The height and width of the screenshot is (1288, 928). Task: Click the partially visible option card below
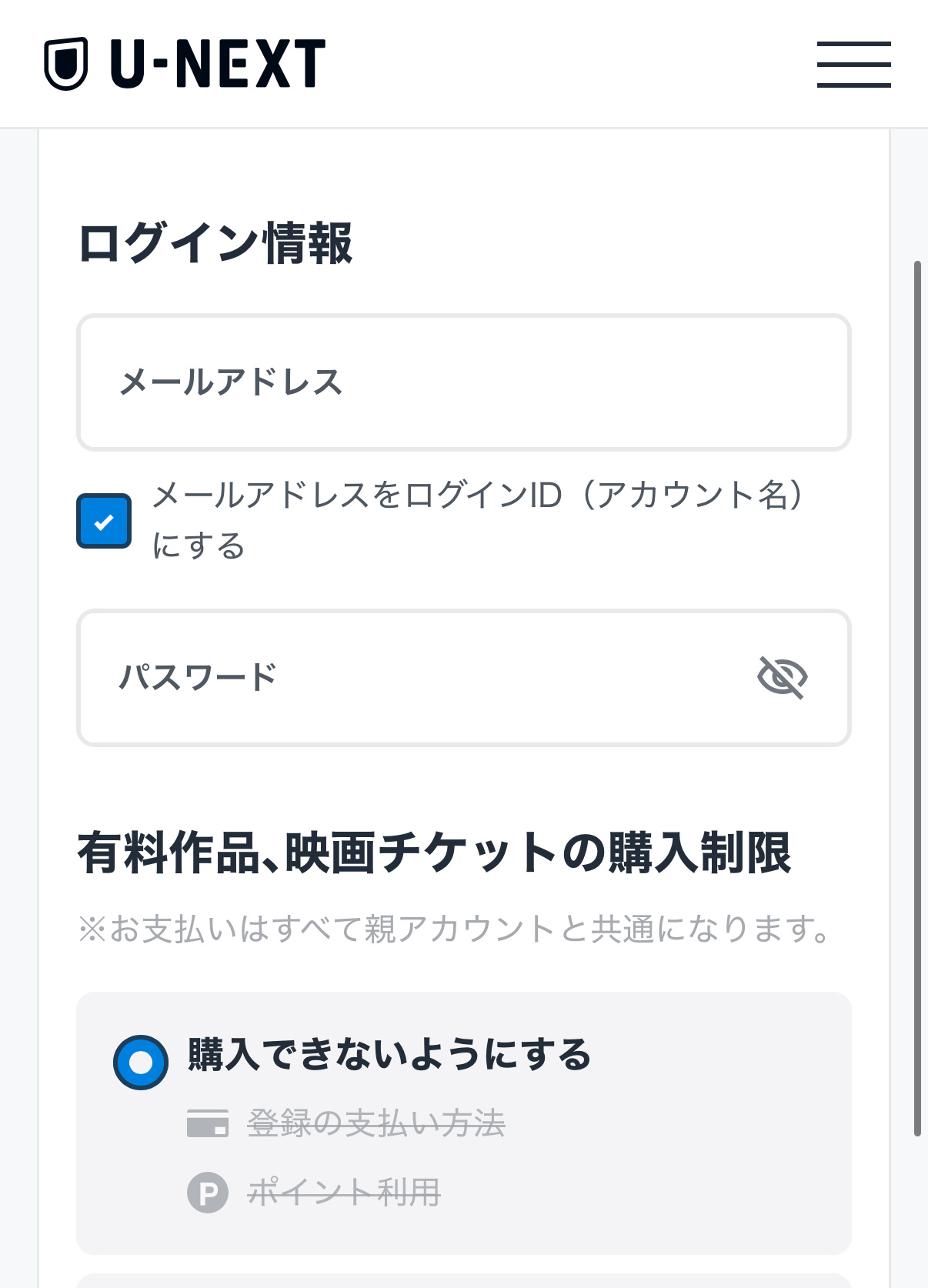464,1281
